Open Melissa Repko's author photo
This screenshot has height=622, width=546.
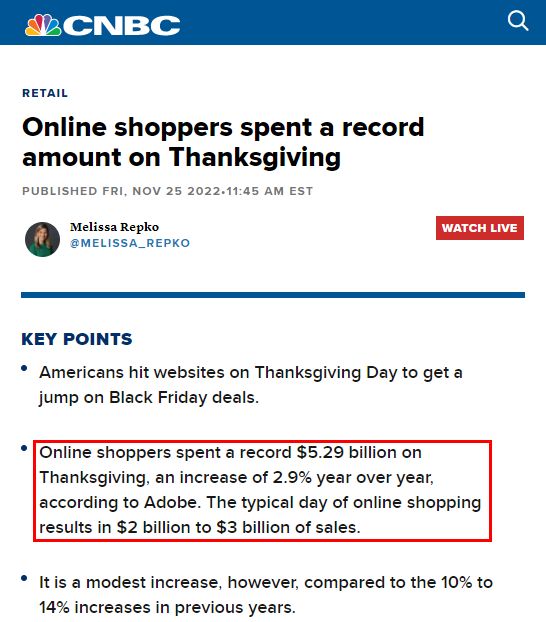pyautogui.click(x=42, y=239)
